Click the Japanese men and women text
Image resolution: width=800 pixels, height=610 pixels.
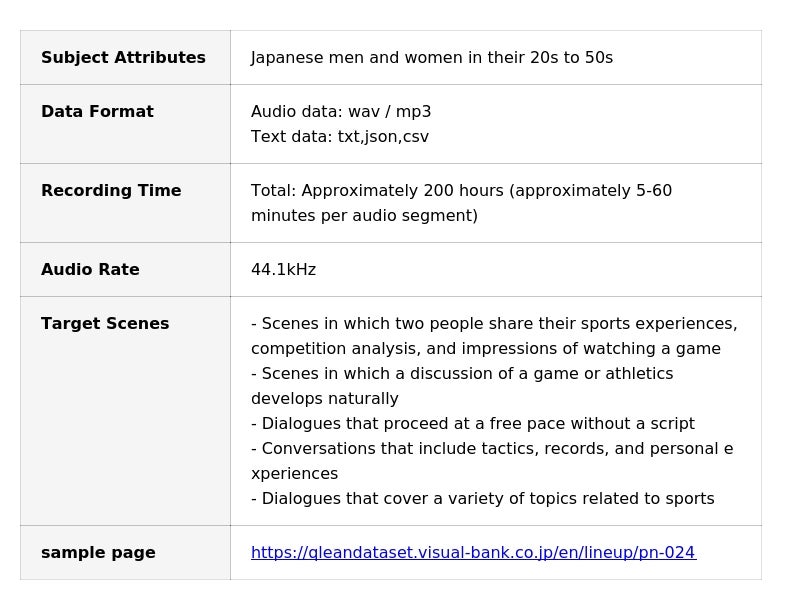[431, 58]
